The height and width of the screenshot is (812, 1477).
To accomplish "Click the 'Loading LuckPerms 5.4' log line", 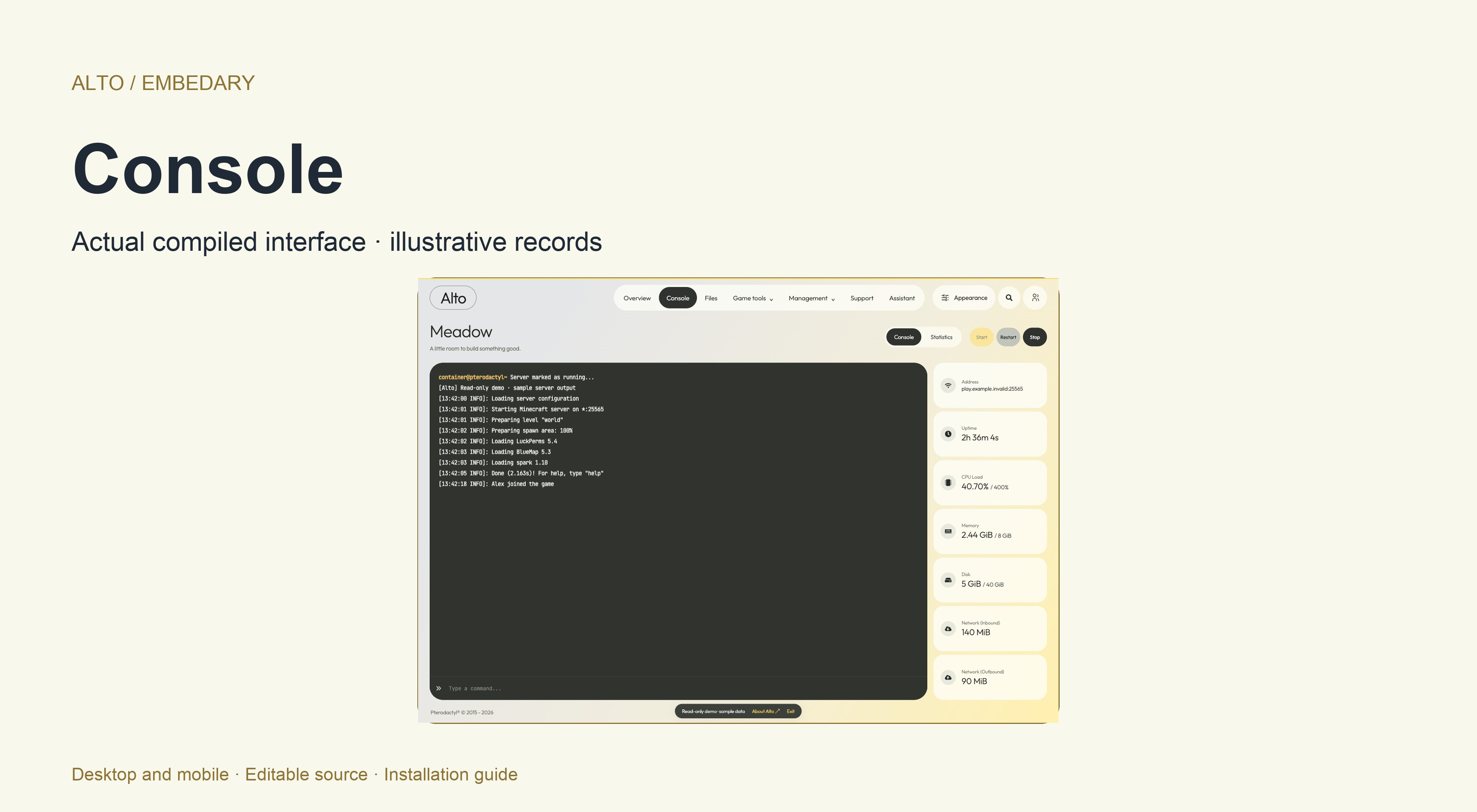I will pos(498,442).
